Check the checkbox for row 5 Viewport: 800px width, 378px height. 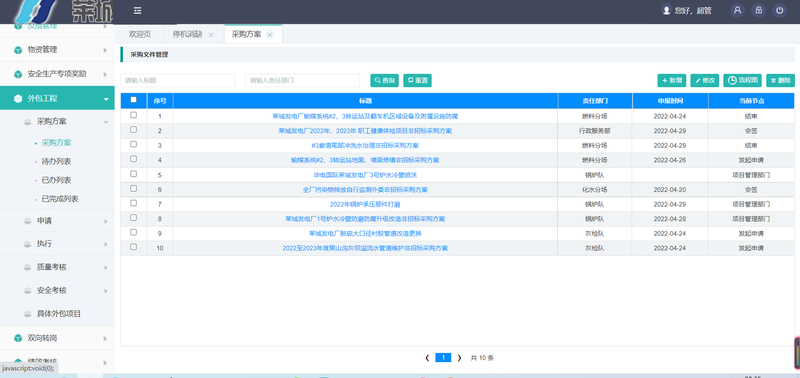(134, 174)
